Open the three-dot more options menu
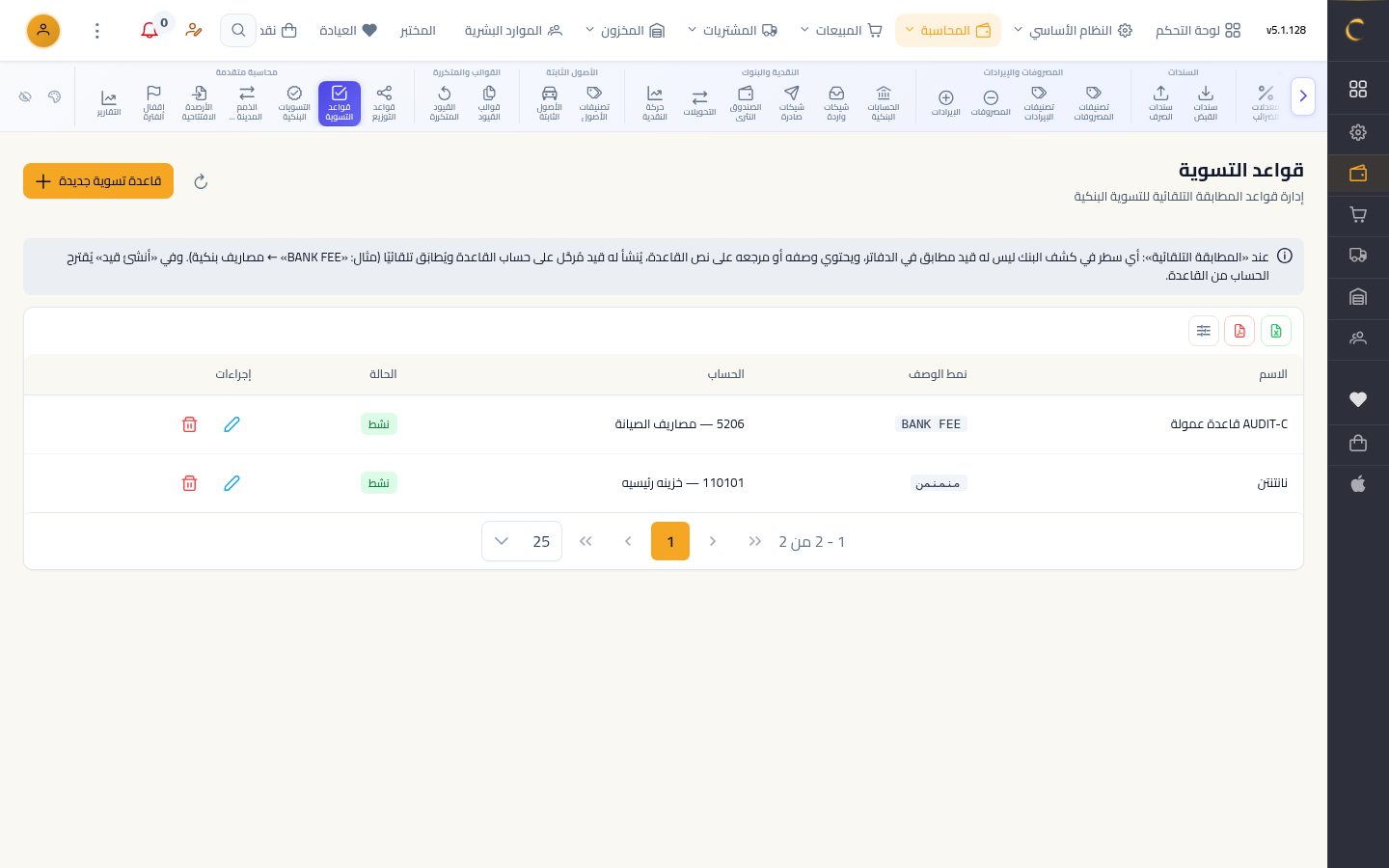The width and height of the screenshot is (1389, 868). (96, 31)
